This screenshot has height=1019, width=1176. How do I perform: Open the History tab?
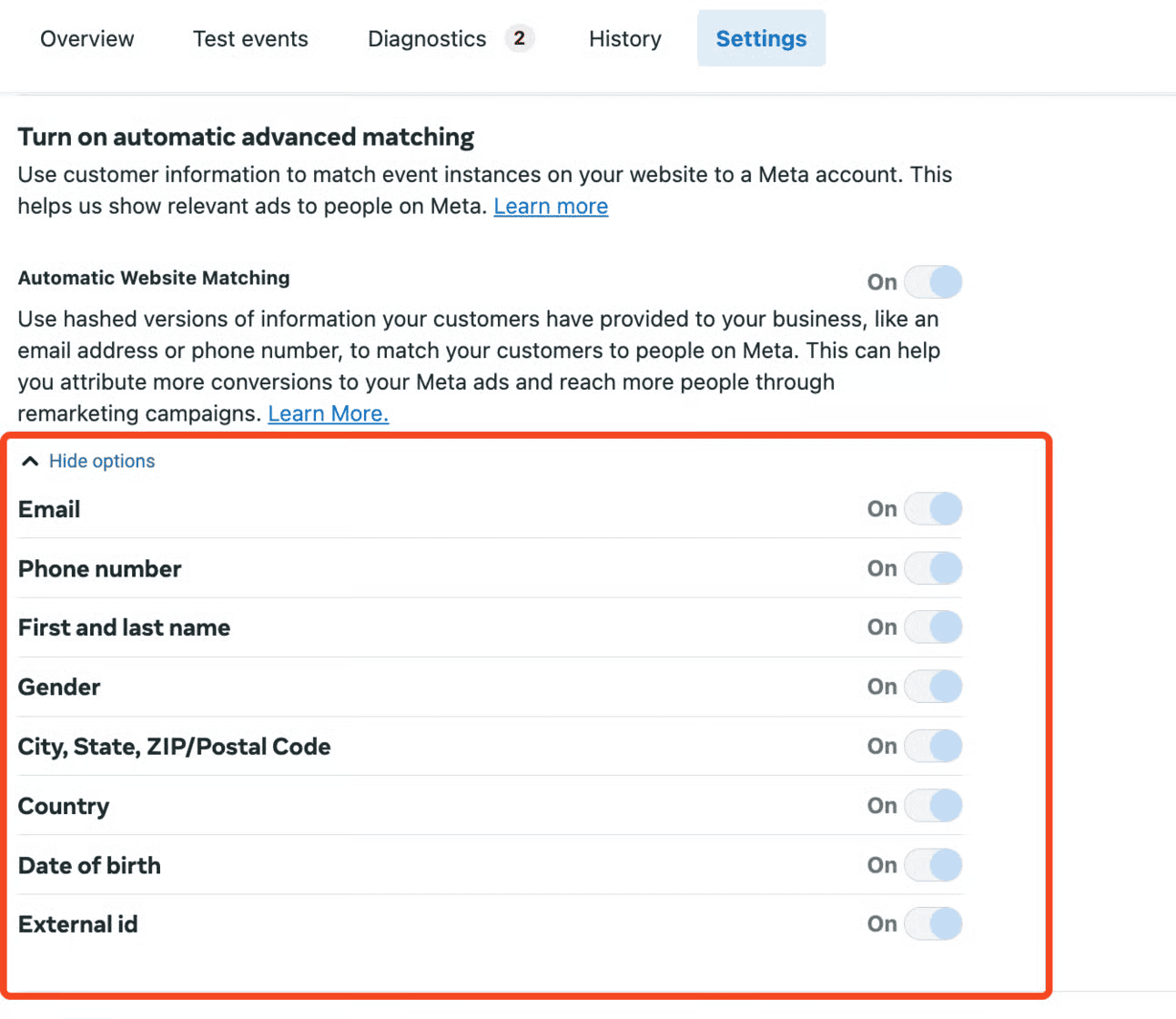tap(625, 39)
